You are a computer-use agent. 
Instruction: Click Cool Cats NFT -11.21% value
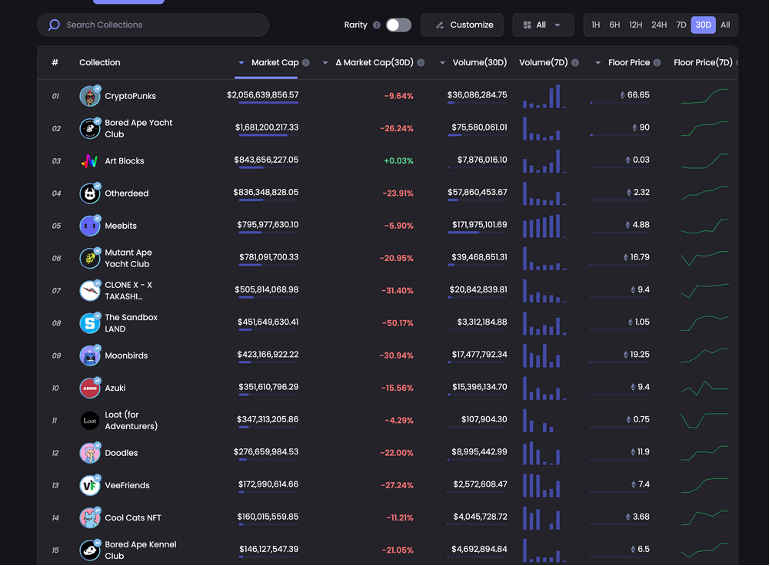coord(400,517)
